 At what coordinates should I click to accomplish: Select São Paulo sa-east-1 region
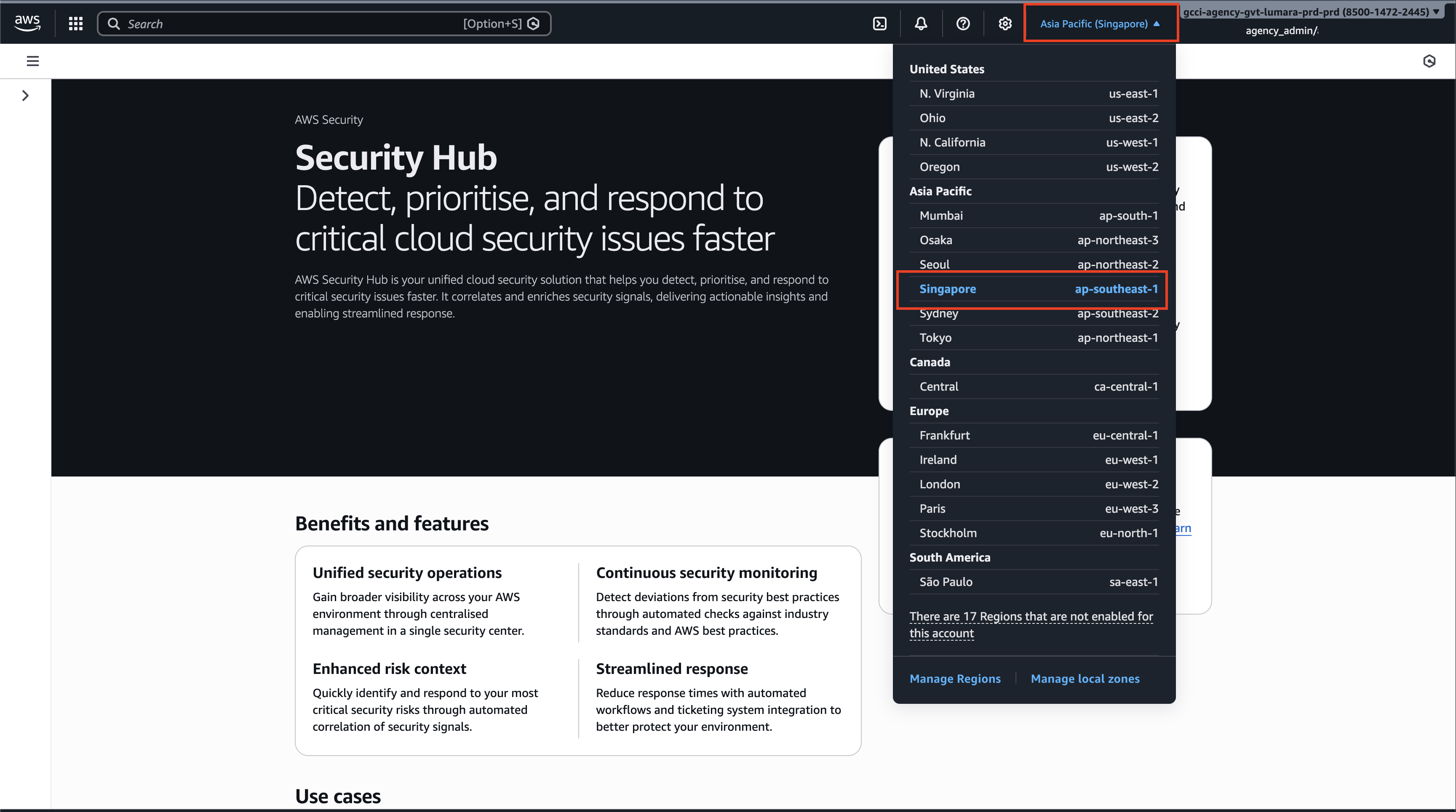(1034, 581)
